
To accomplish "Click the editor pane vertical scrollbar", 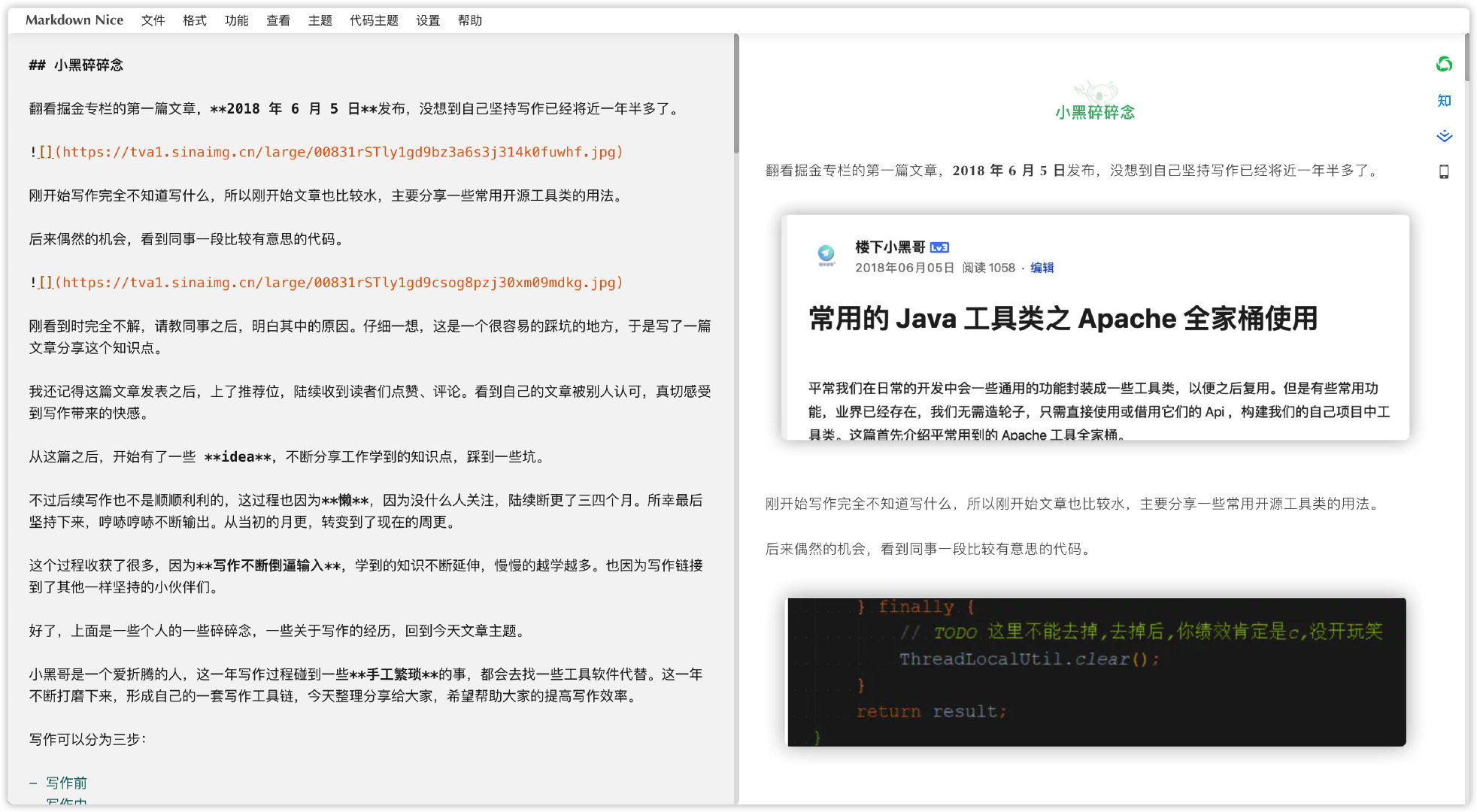I will coord(736,94).
